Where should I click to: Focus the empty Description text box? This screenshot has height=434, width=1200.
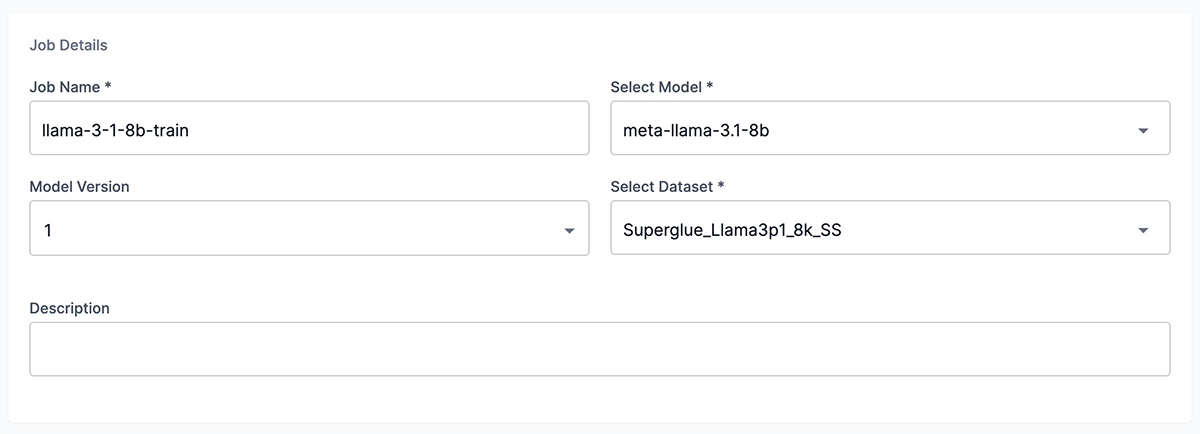tap(599, 349)
